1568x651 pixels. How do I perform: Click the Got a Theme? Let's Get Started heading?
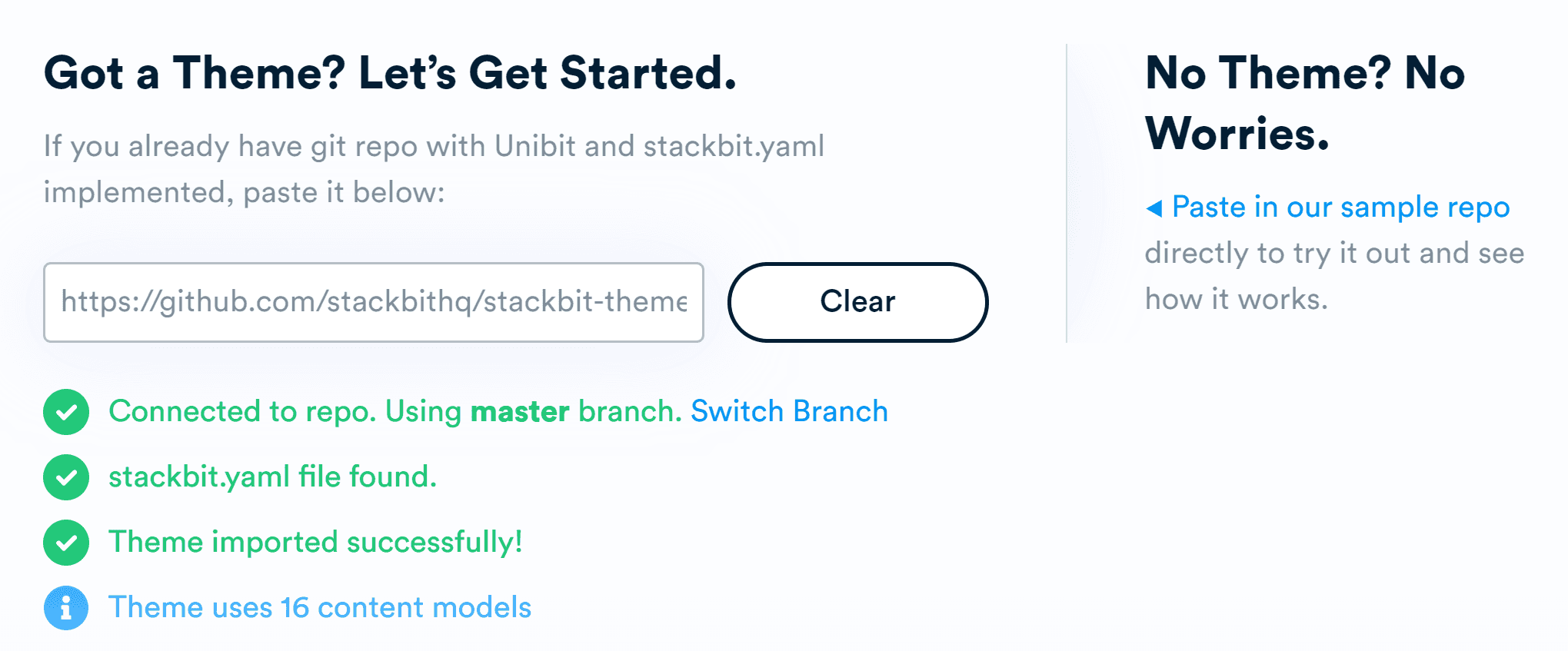coord(390,74)
